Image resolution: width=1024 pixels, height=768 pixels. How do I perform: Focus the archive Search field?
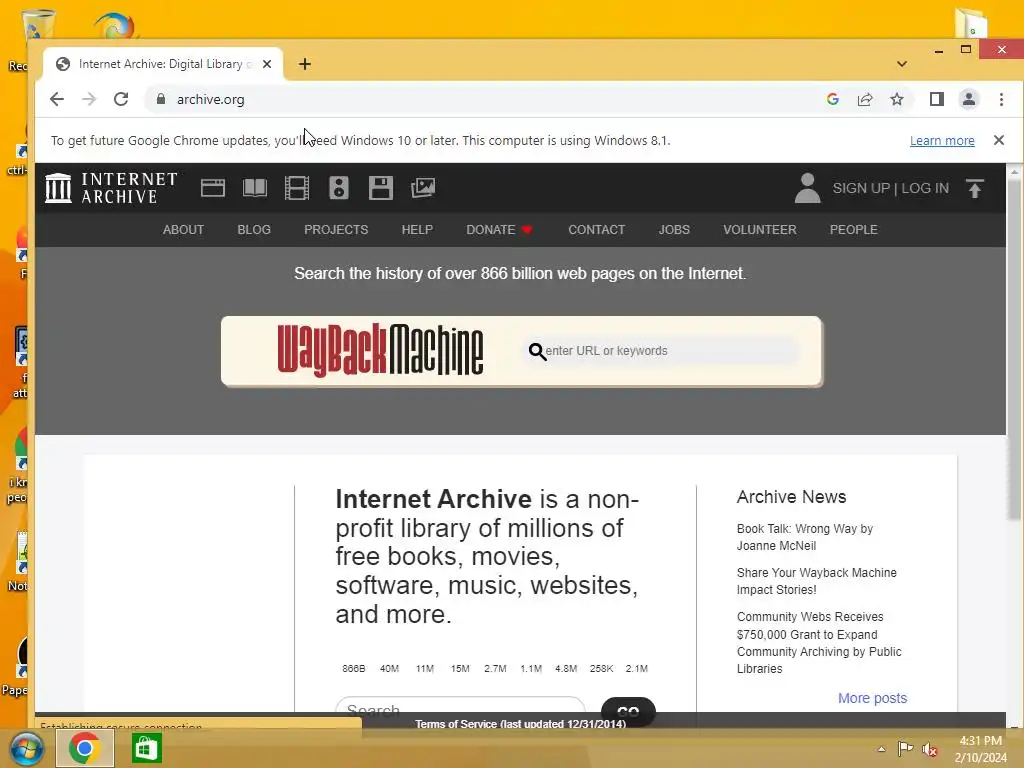[460, 707]
